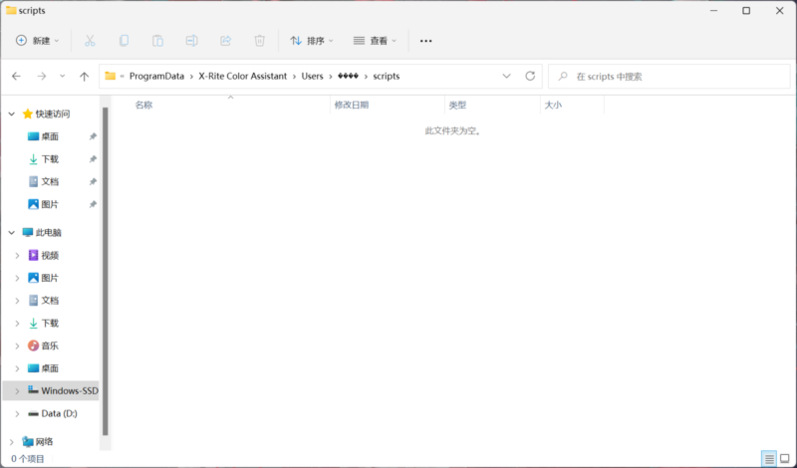Refresh the current folder view
Image resolution: width=797 pixels, height=468 pixels.
(531, 76)
